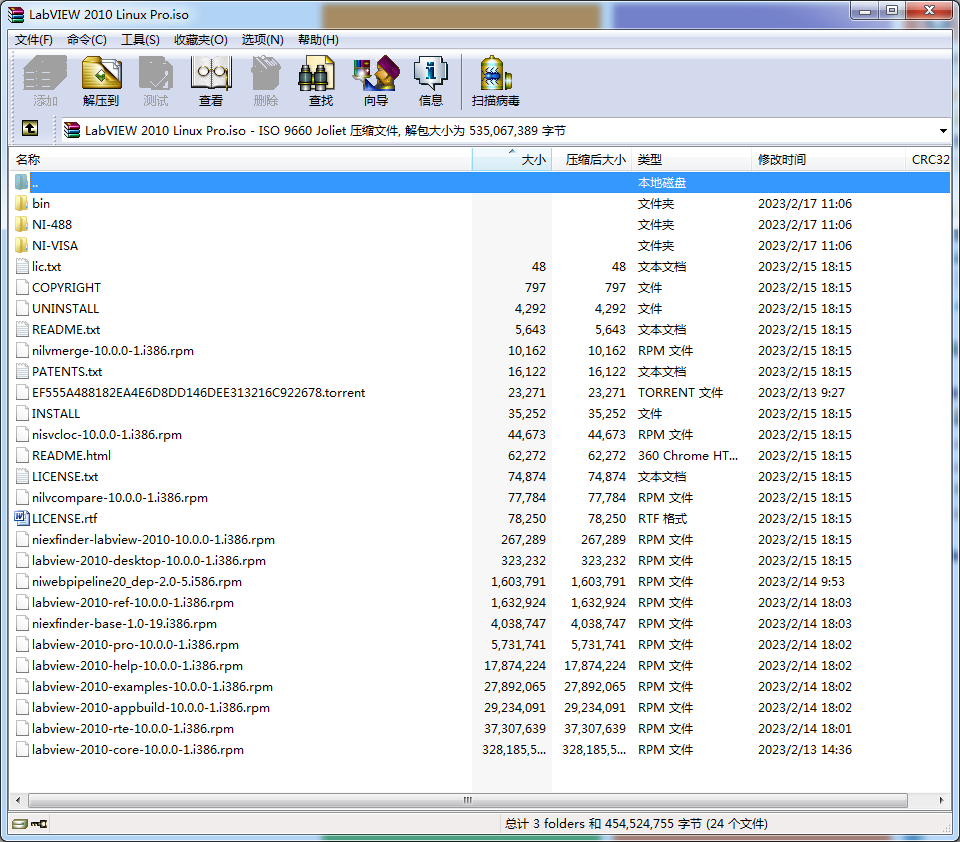Select the LICENSE.txt file name
Screen dimensions: 960x842
click(x=65, y=476)
